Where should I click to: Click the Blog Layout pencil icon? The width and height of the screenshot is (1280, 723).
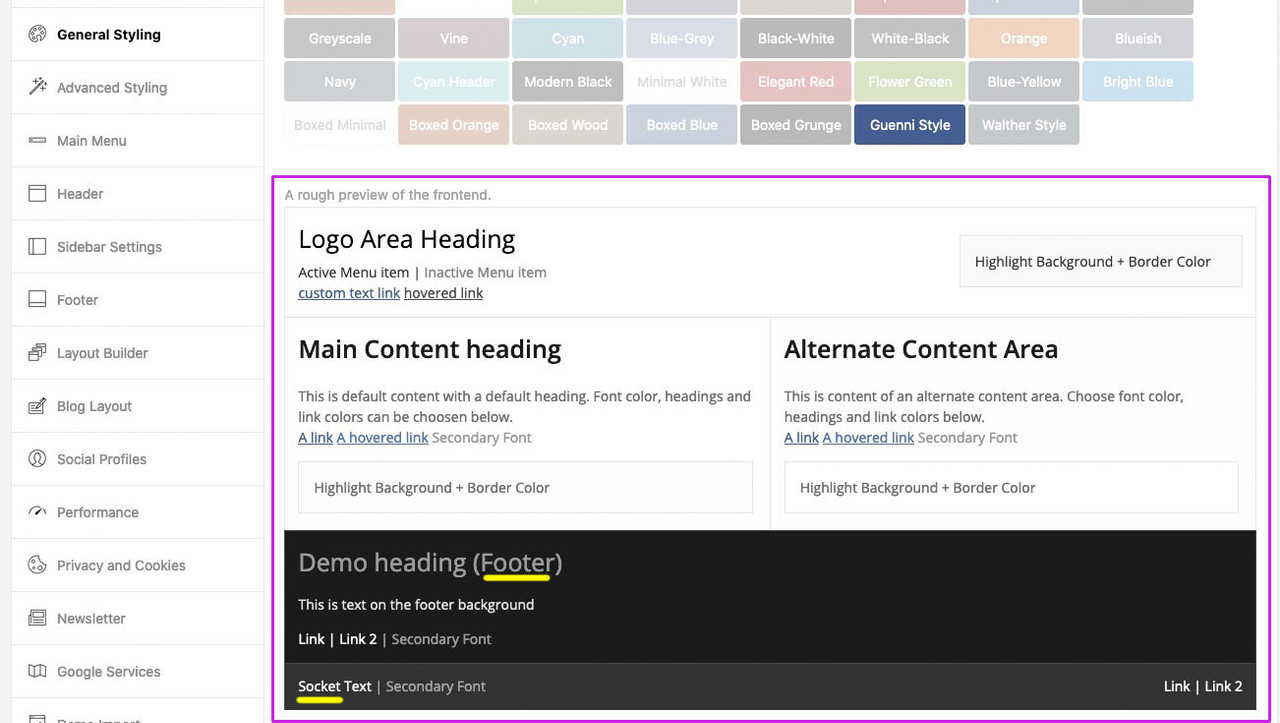(x=37, y=405)
